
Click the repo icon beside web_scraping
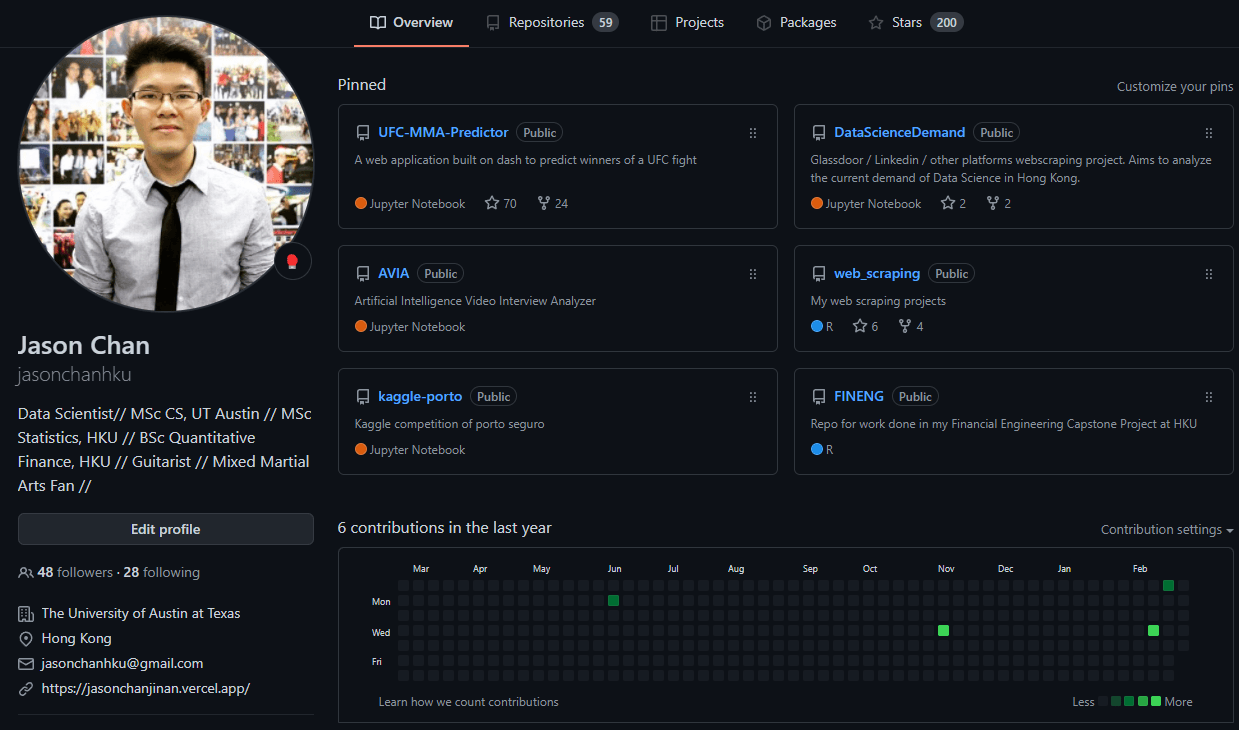tap(819, 274)
